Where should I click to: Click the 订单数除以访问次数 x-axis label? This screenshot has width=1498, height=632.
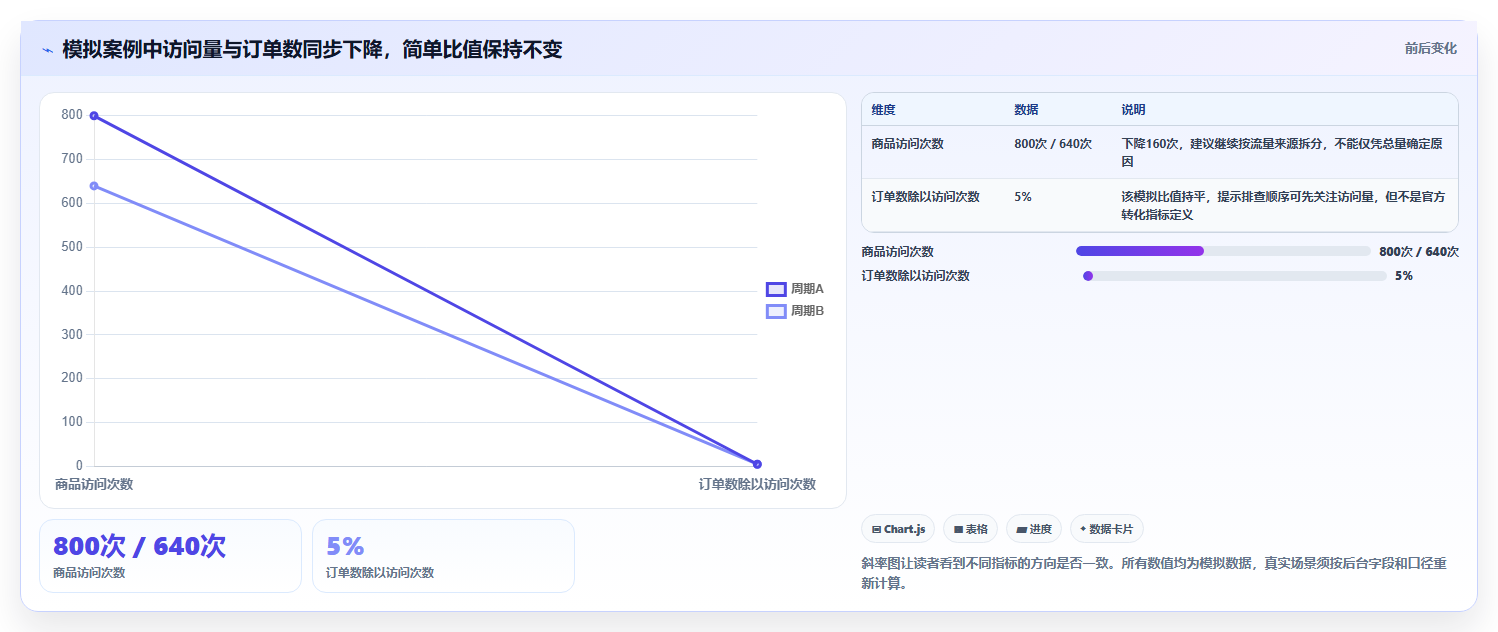pos(757,484)
